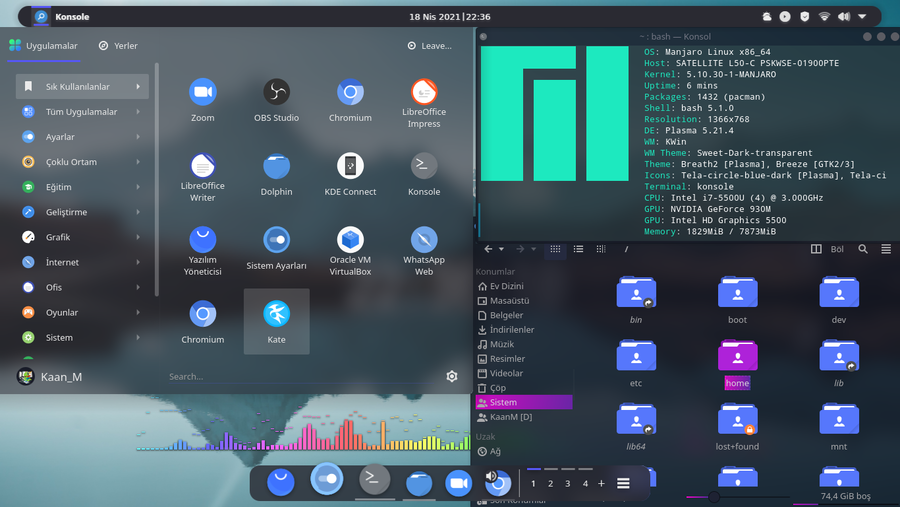Open Ev Dizini in places panel
Screen dimensions: 900x507
tap(506, 286)
